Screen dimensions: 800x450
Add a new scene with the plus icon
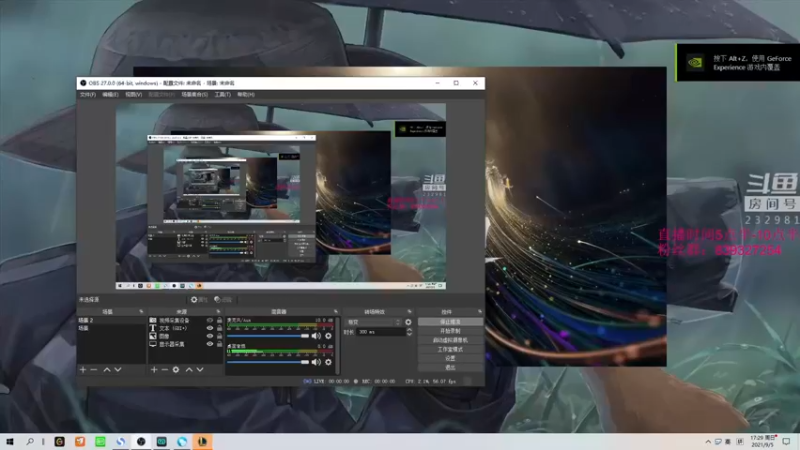pyautogui.click(x=83, y=369)
